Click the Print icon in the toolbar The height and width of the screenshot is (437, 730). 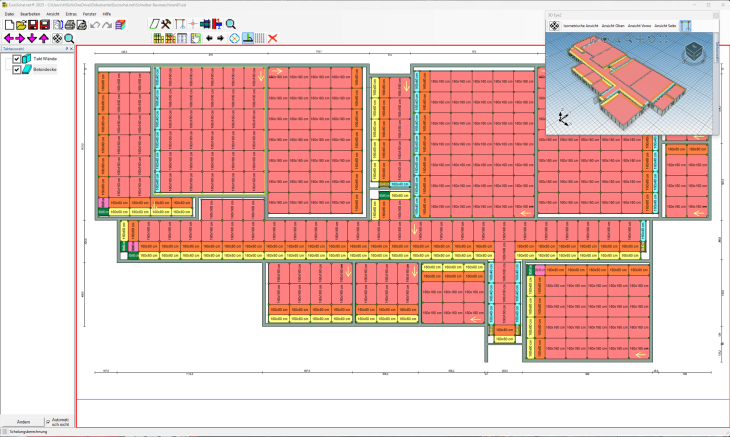pyautogui.click(x=70, y=24)
